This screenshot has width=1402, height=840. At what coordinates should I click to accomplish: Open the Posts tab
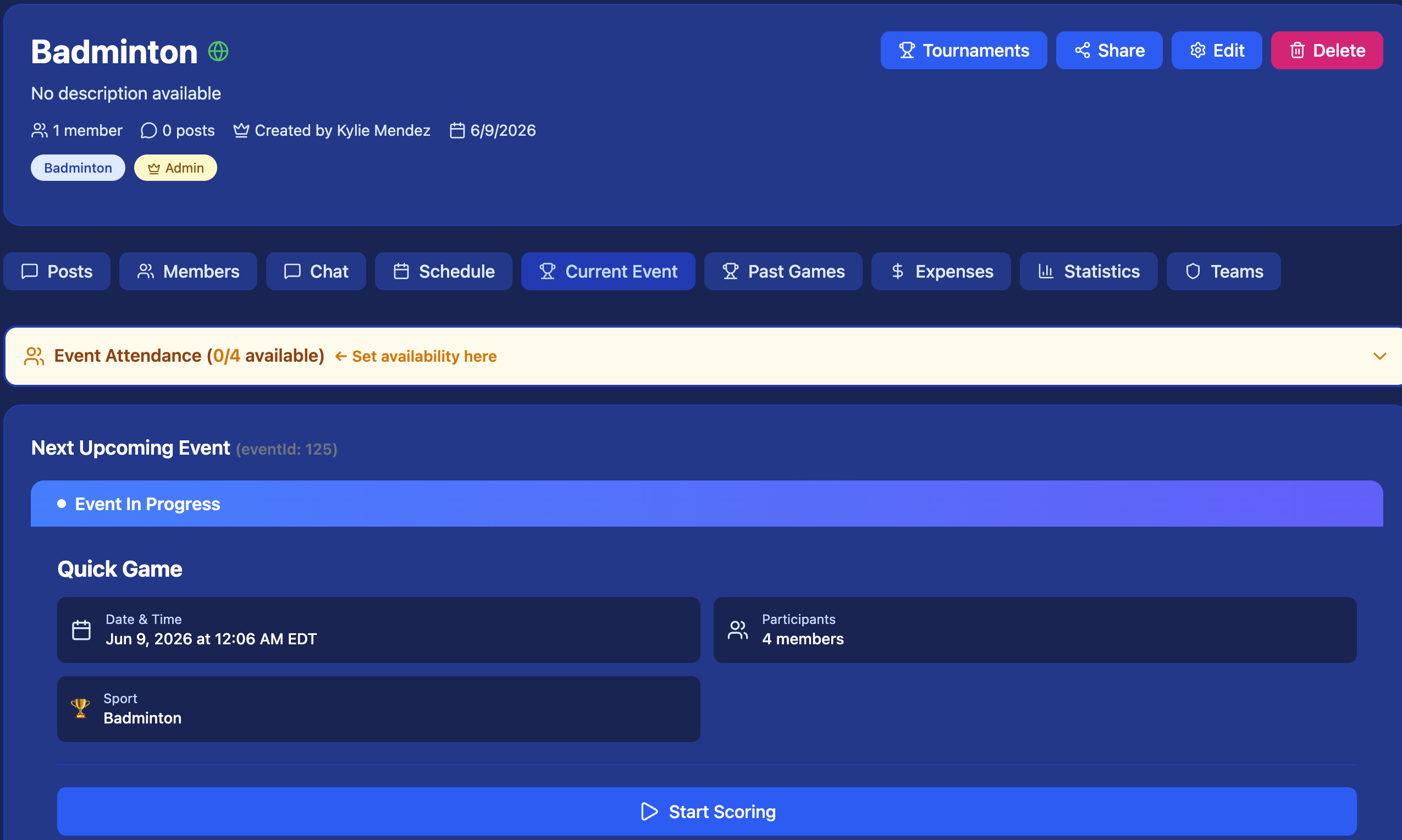(x=57, y=271)
